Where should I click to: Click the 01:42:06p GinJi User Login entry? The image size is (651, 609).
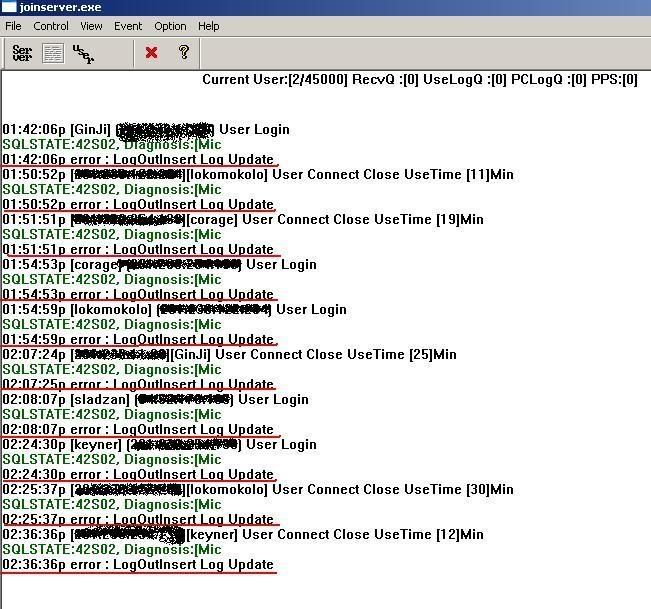coord(146,129)
